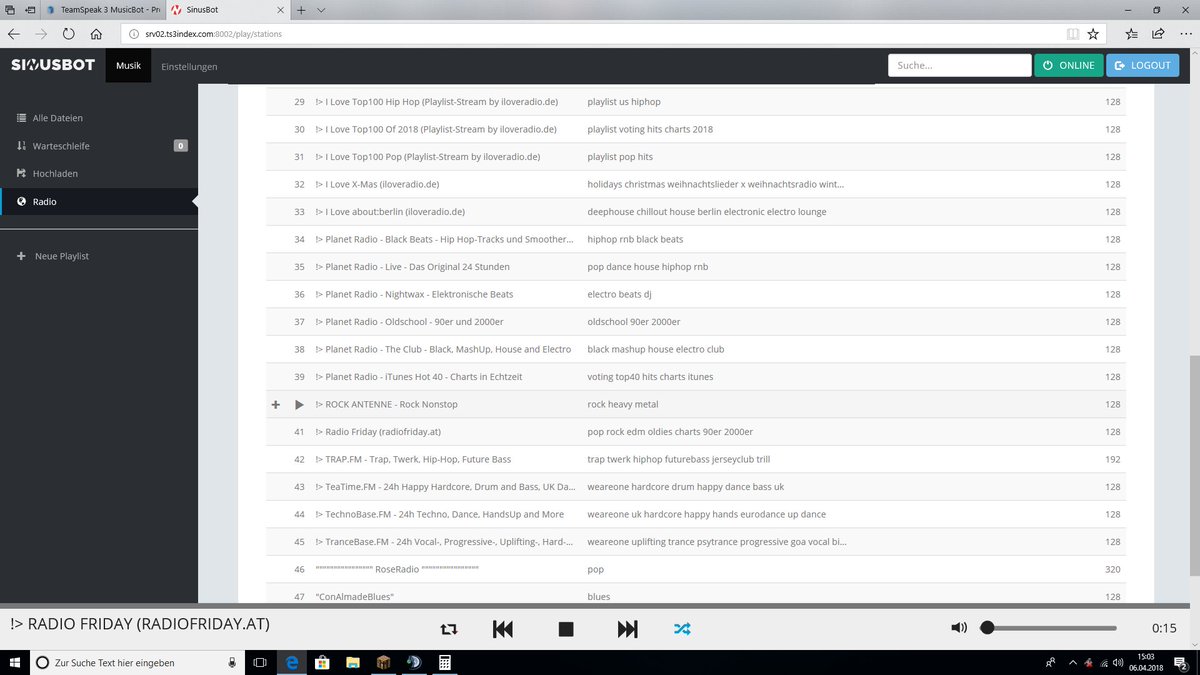This screenshot has height=675, width=1200.
Task: Click the browser address bar
Action: [590, 33]
